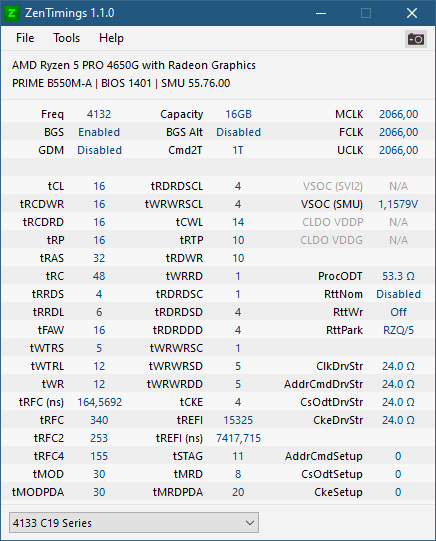The image size is (436, 541).
Task: Click the tREFI value 15325
Action: [x=238, y=420]
